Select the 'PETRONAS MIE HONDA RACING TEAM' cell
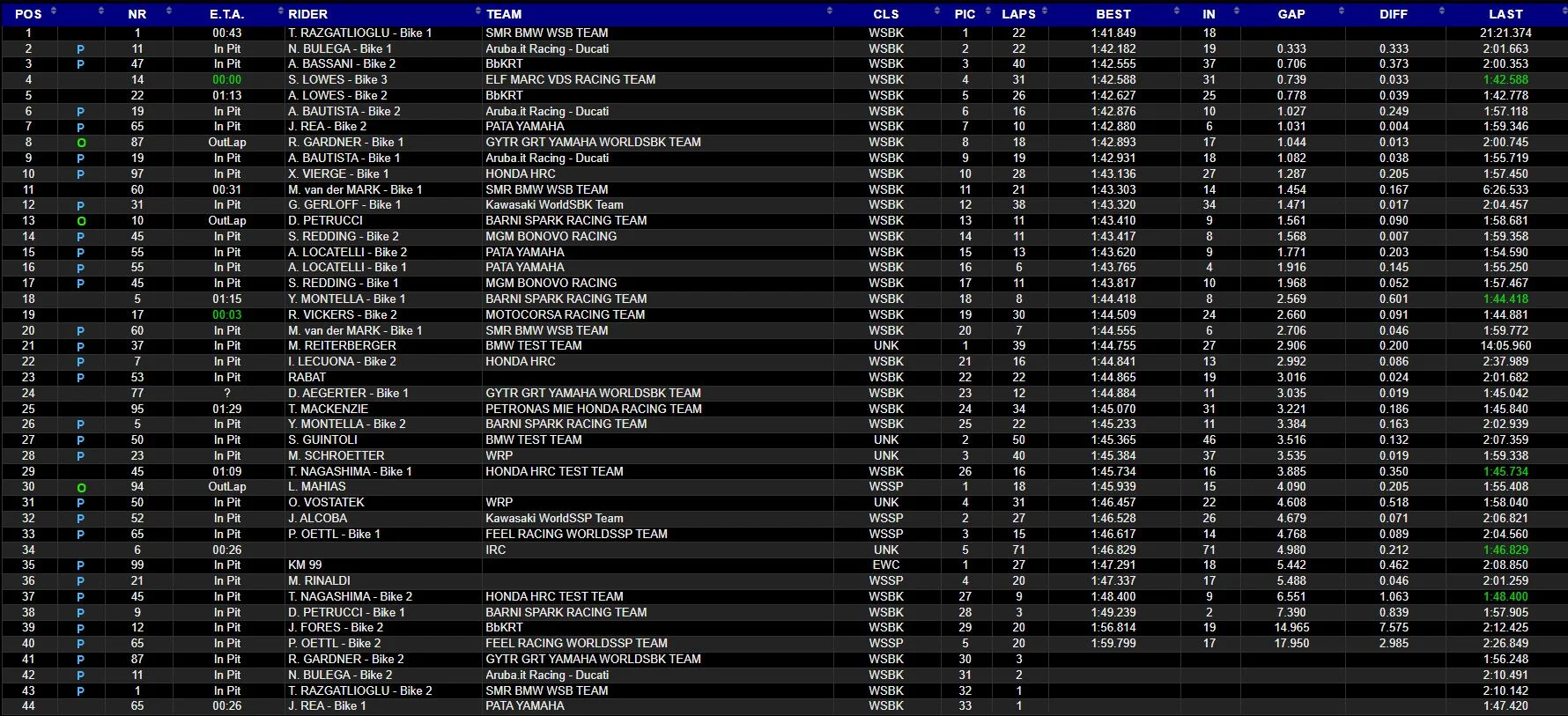 click(x=593, y=409)
